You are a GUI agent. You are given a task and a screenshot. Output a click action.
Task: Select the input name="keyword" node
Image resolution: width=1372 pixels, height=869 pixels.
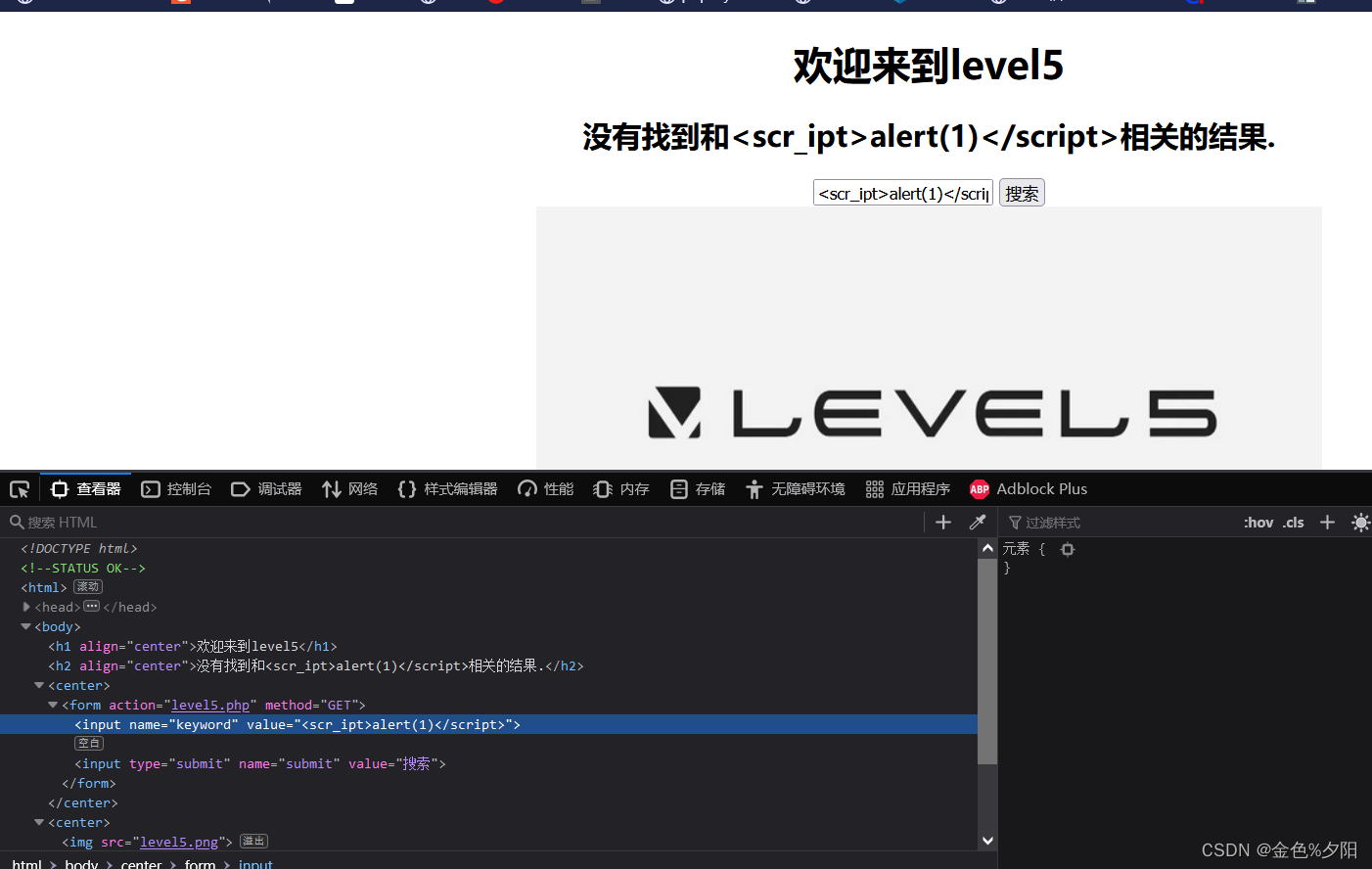point(488,724)
